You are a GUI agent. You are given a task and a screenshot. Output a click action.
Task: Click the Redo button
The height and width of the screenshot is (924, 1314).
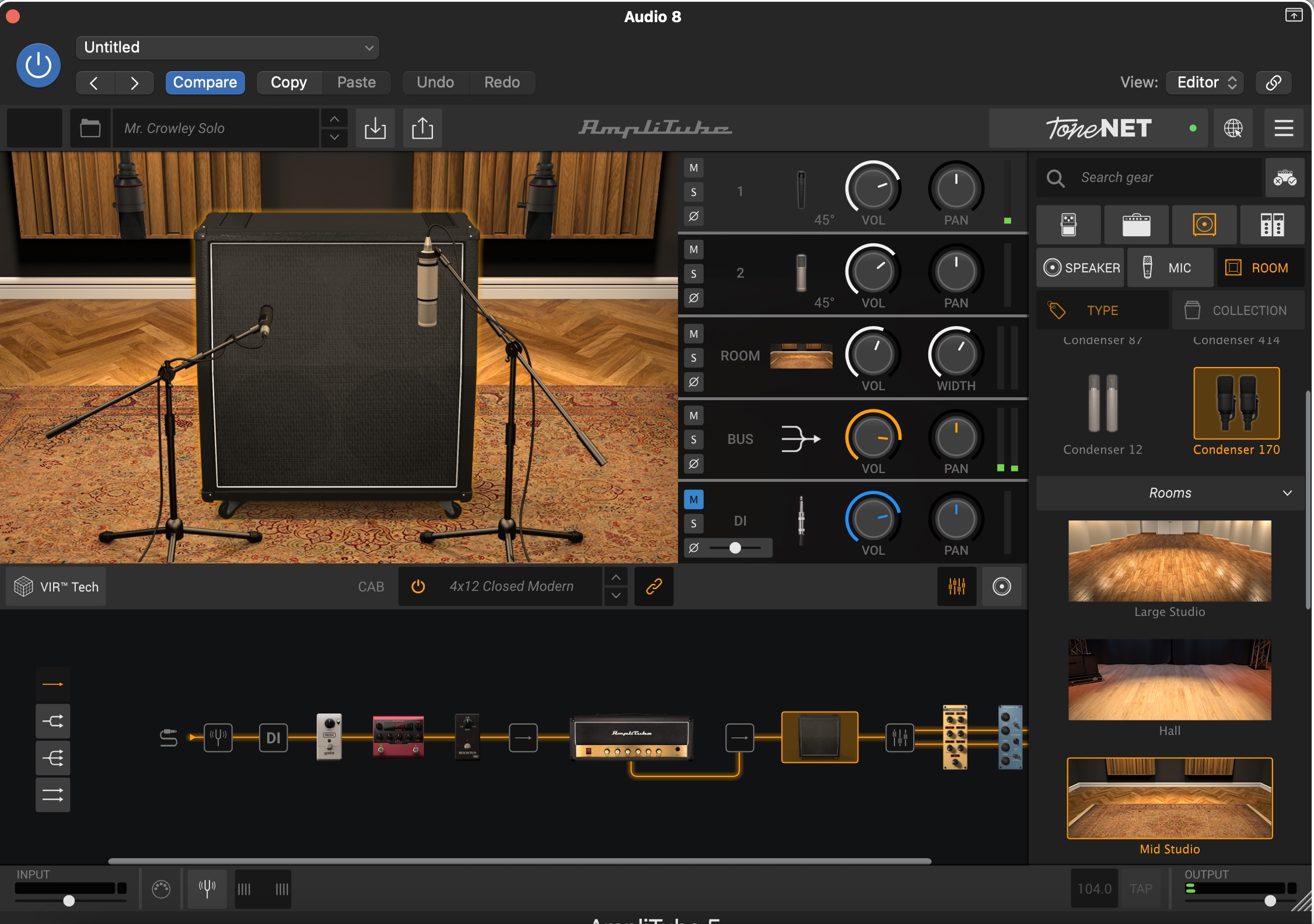(502, 83)
